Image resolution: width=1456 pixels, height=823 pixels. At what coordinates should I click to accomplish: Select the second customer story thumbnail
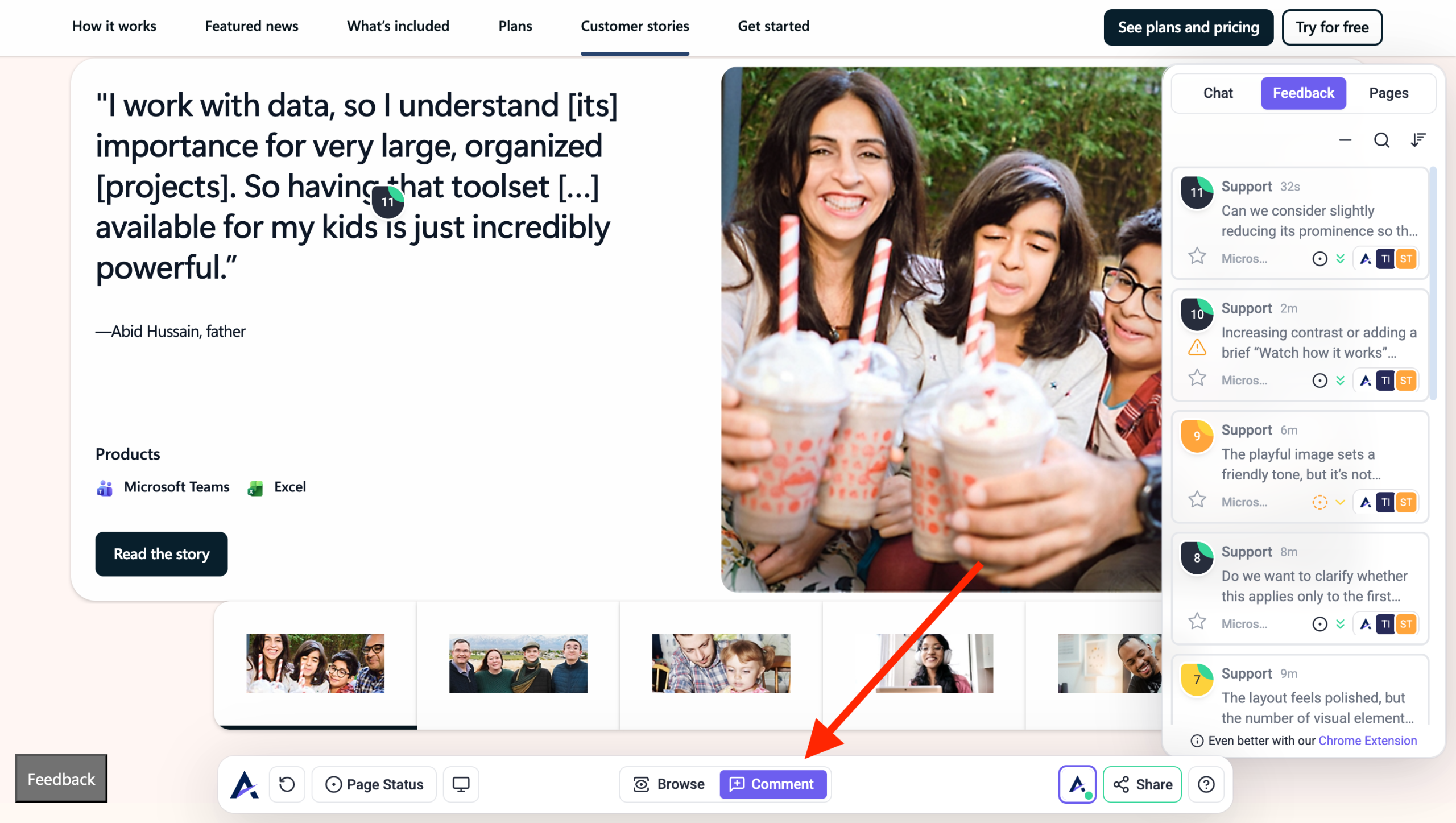(518, 663)
